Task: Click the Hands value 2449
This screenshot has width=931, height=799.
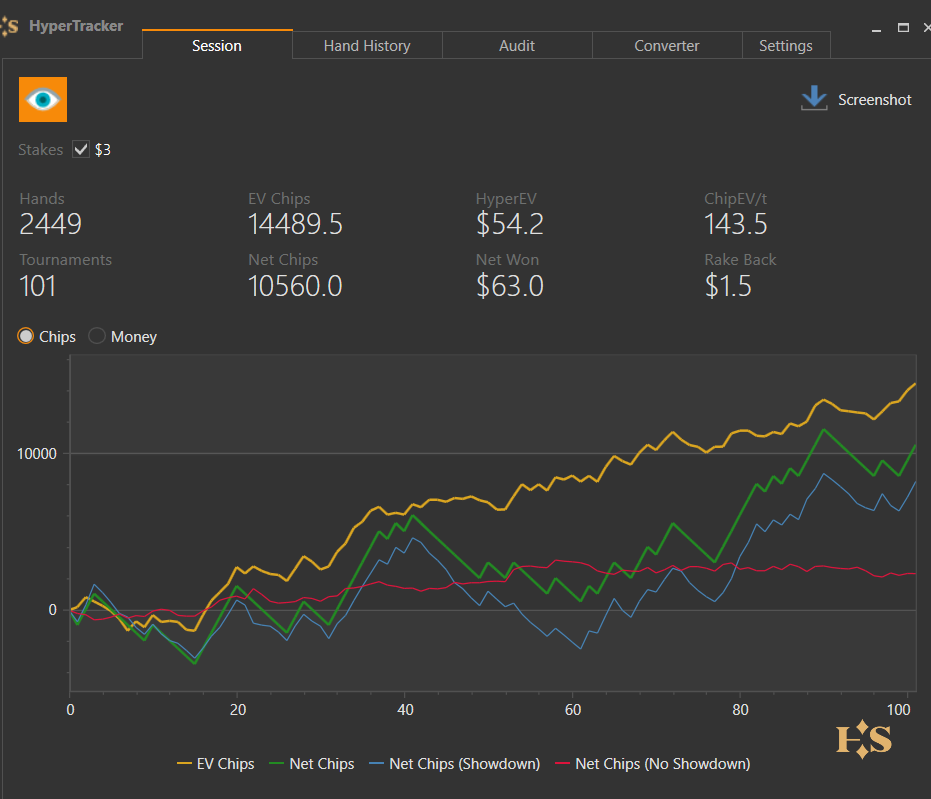Action: [50, 224]
